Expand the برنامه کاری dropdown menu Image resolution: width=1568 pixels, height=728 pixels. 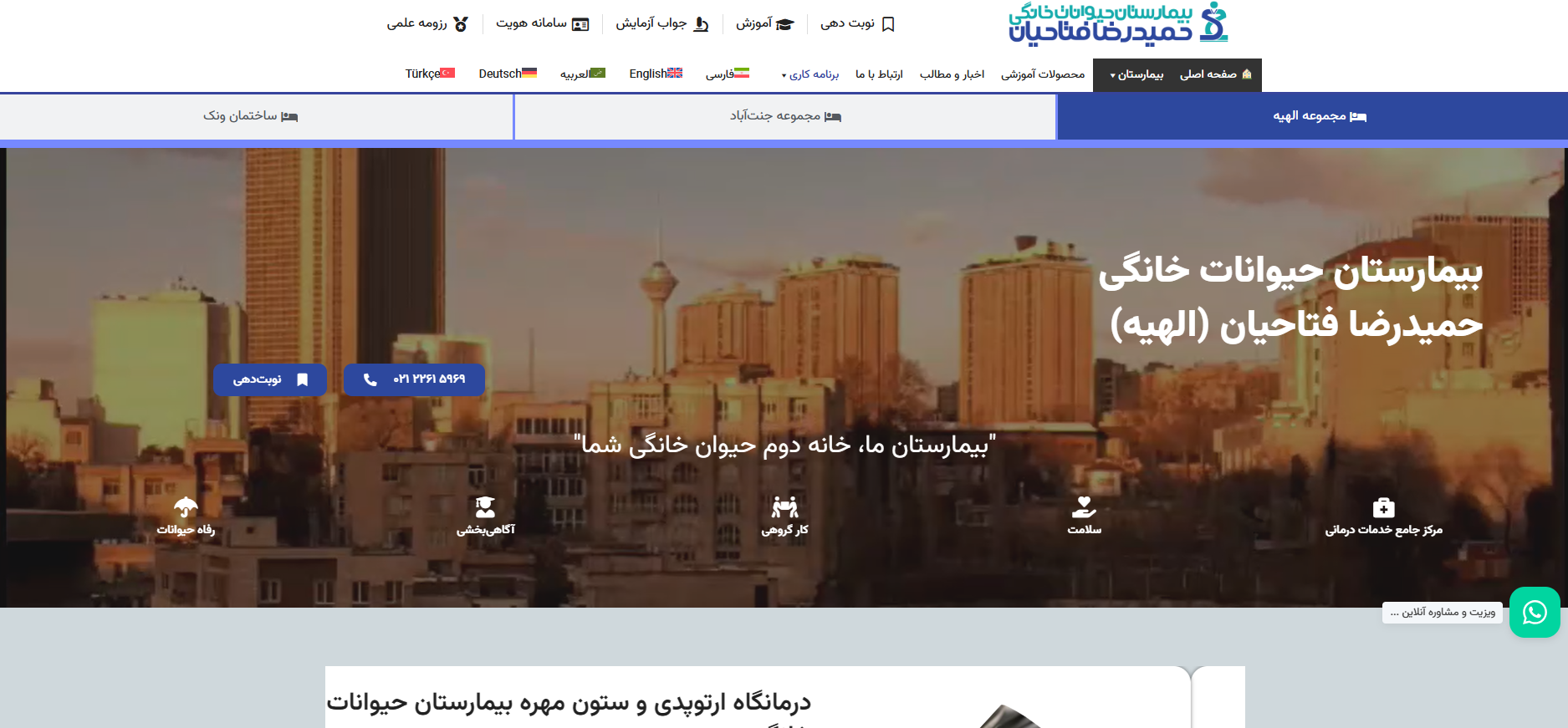pyautogui.click(x=810, y=74)
